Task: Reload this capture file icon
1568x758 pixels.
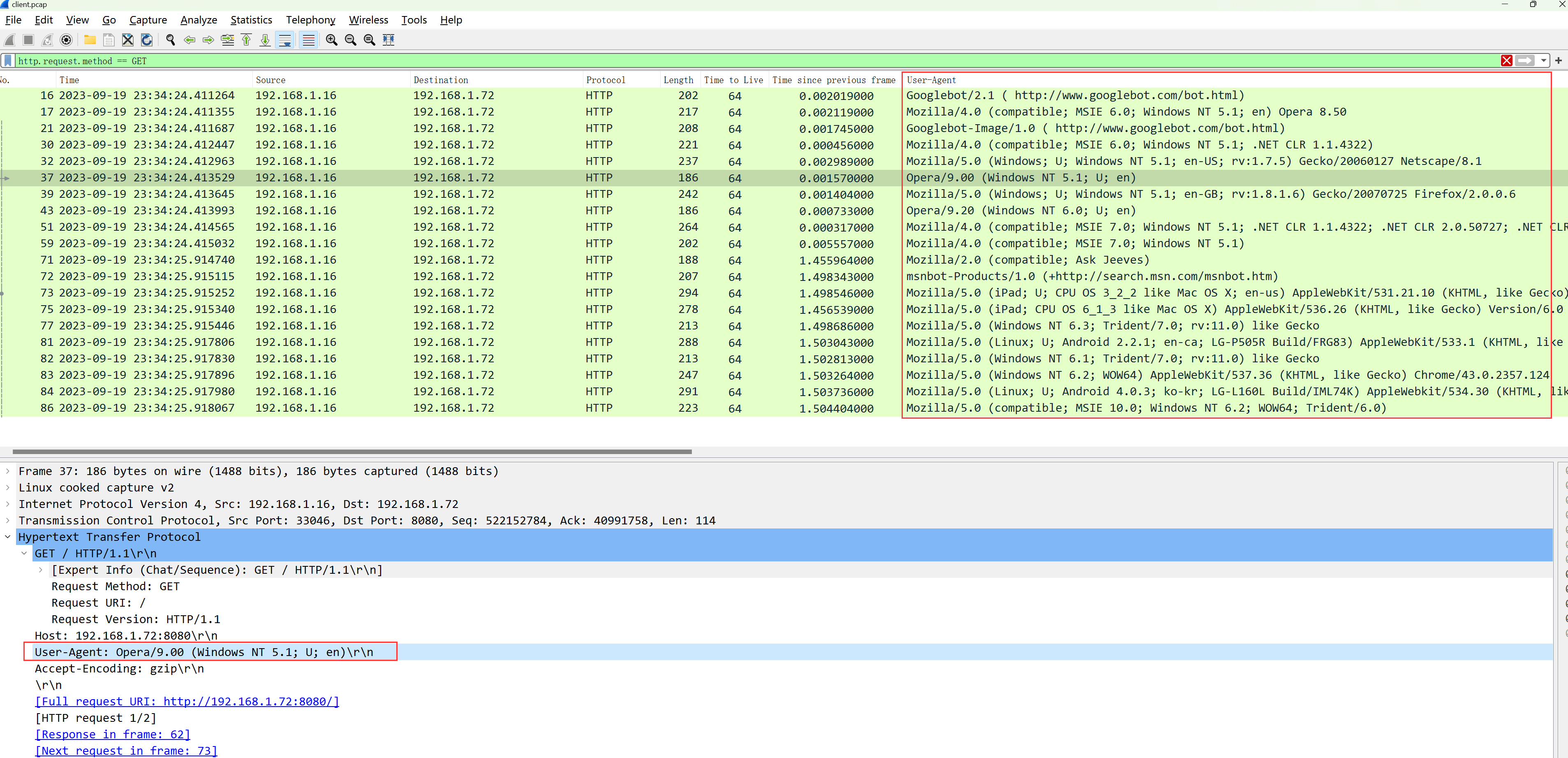Action: coord(147,40)
